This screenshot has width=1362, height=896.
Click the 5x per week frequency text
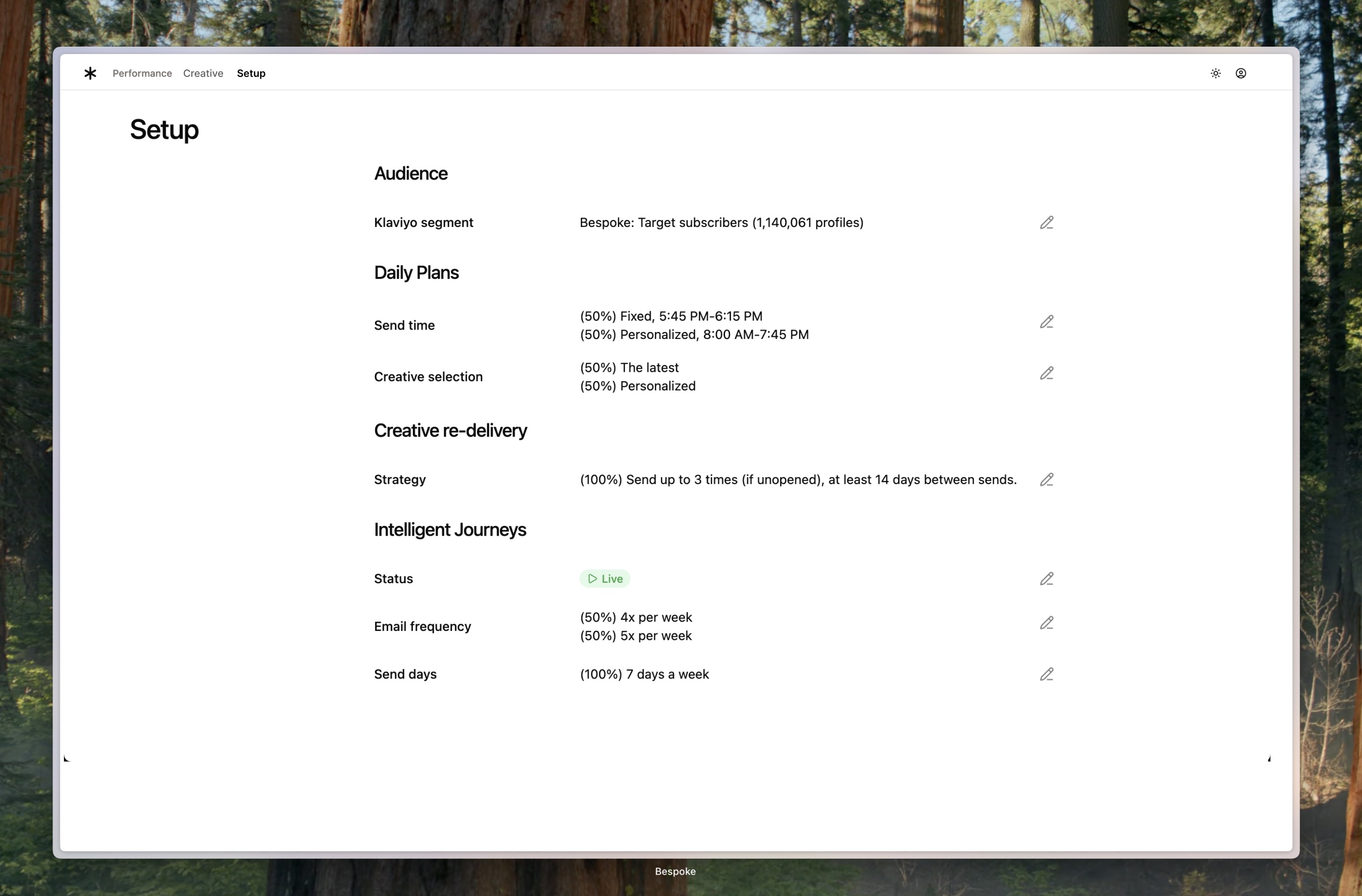pos(636,636)
